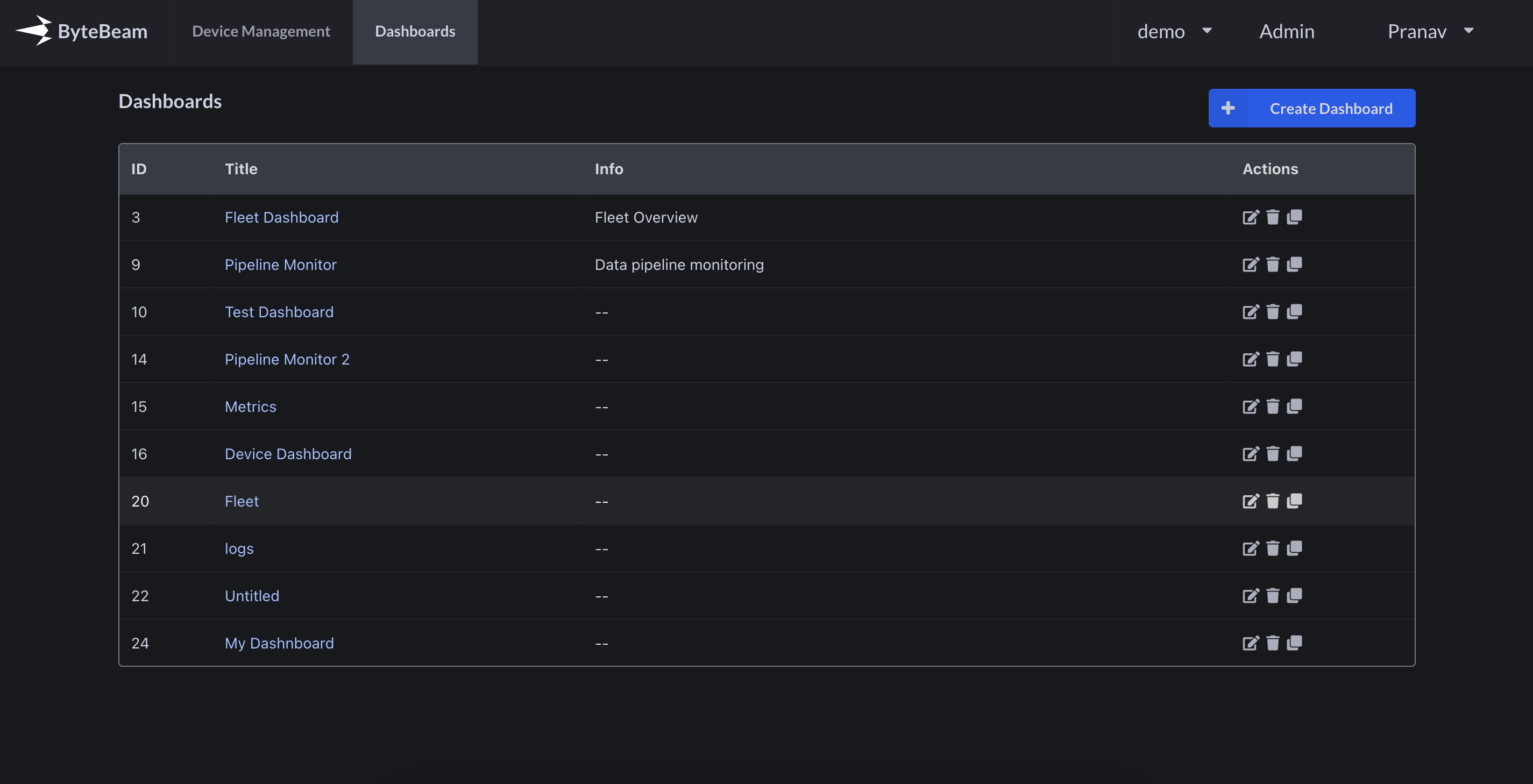This screenshot has width=1533, height=784.
Task: Select the Dashboards tab
Action: (x=415, y=31)
